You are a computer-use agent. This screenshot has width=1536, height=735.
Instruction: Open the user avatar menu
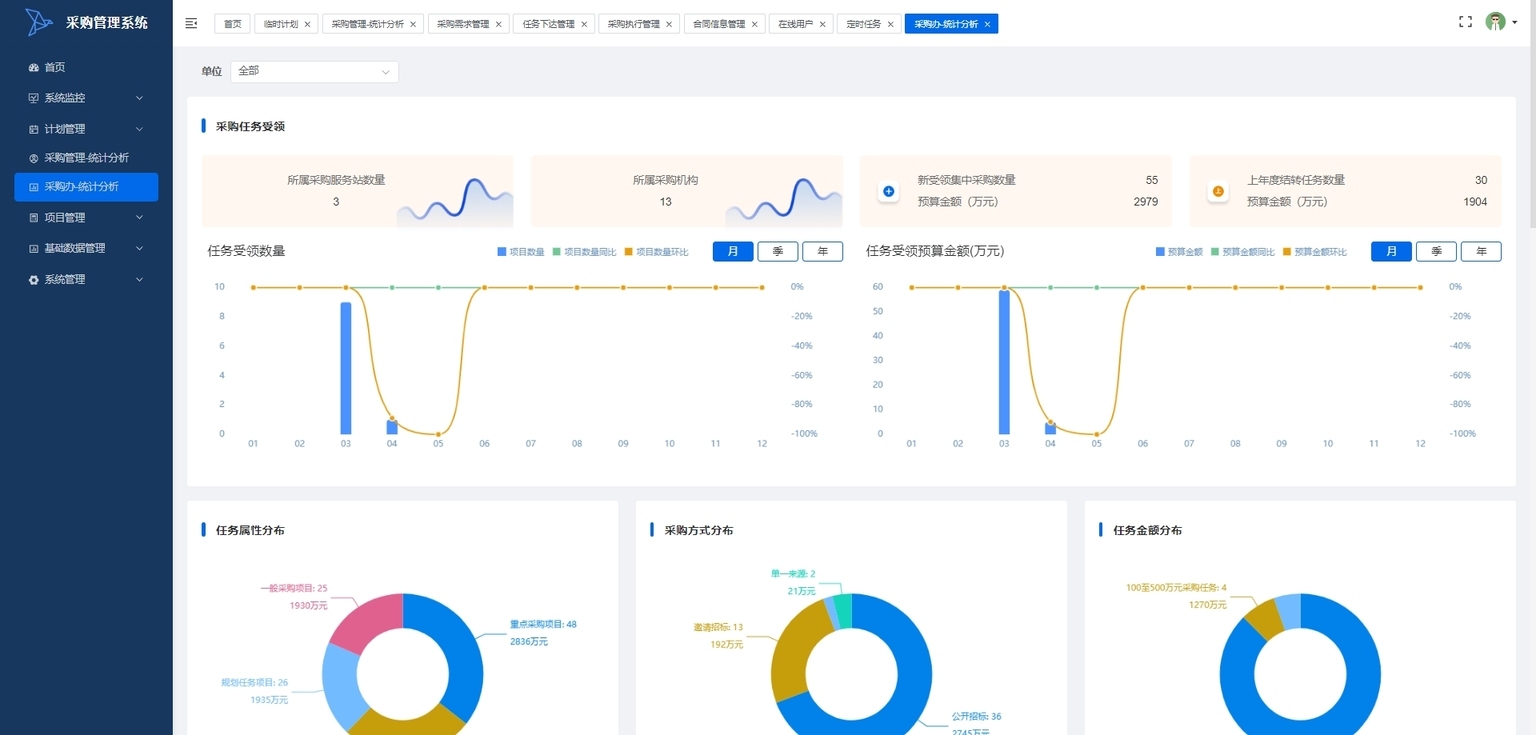click(1496, 22)
